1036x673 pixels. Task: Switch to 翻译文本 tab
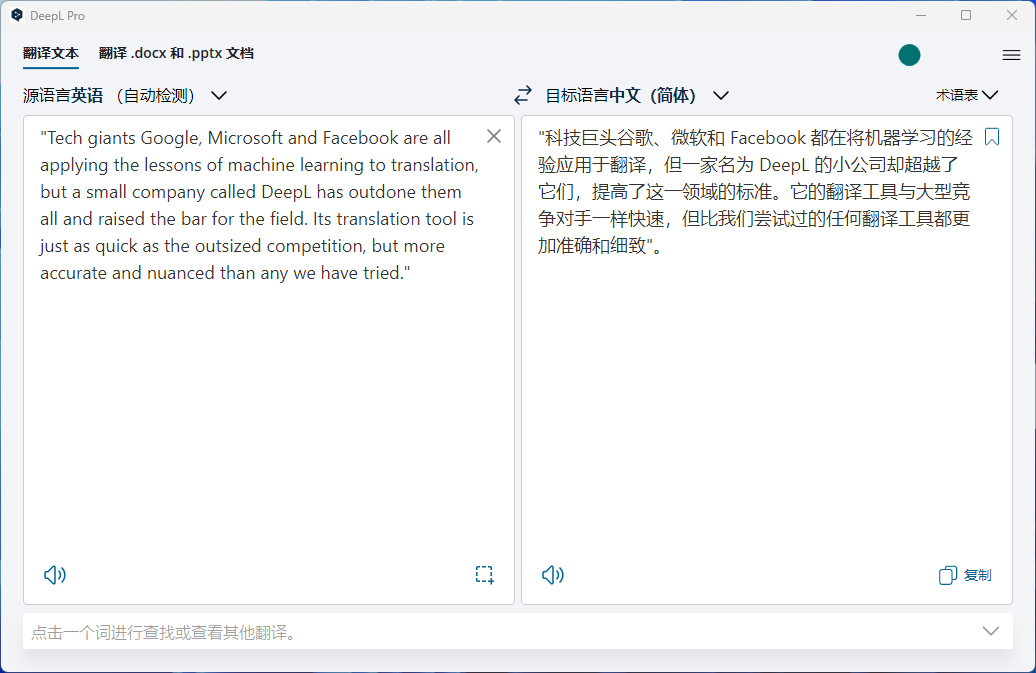click(x=51, y=54)
